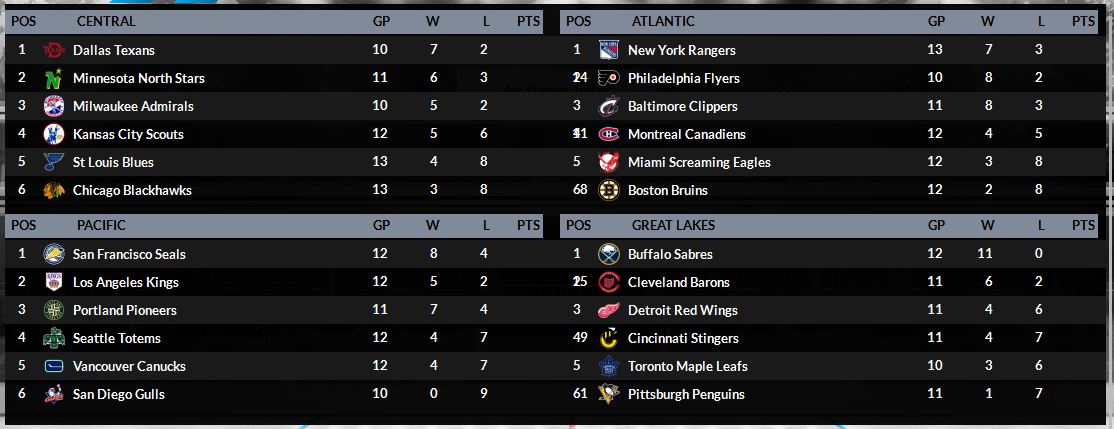Click the GREAT LAKES division header

click(673, 225)
